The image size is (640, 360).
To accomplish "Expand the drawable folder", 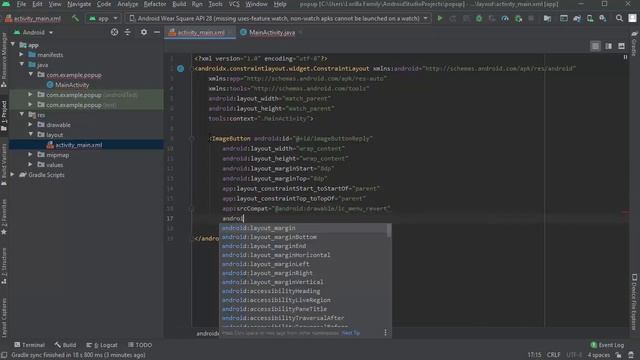I will pos(30,124).
